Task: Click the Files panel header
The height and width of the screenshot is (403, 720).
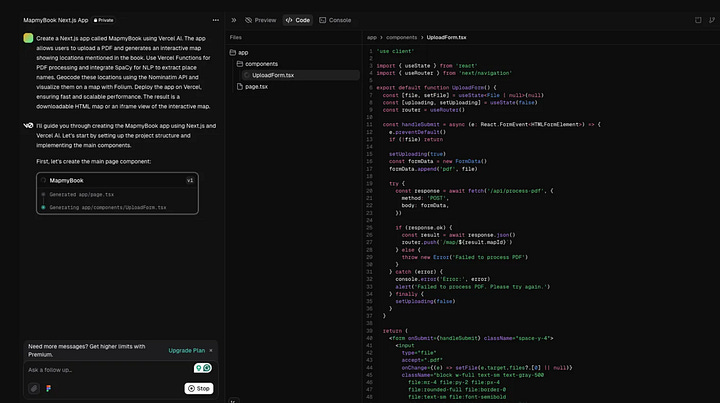Action: pyautogui.click(x=236, y=38)
